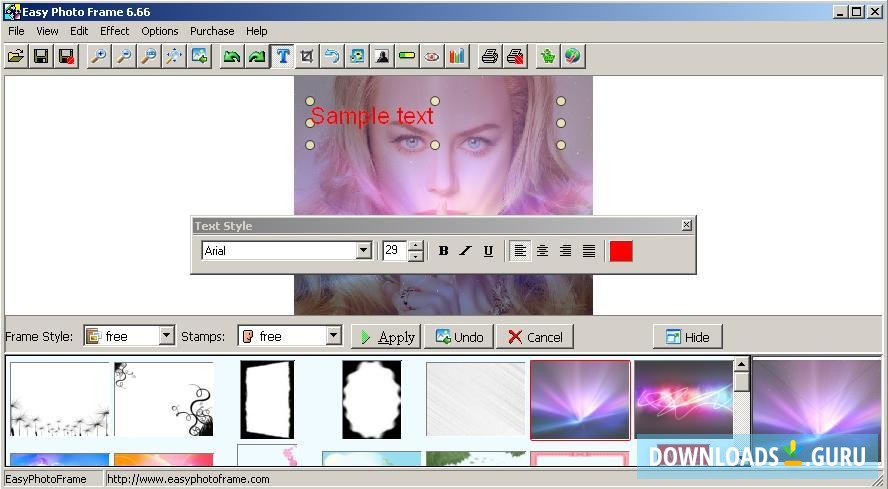Expand the Frame Style dropdown
Viewport: 888px width, 489px height.
pyautogui.click(x=166, y=337)
